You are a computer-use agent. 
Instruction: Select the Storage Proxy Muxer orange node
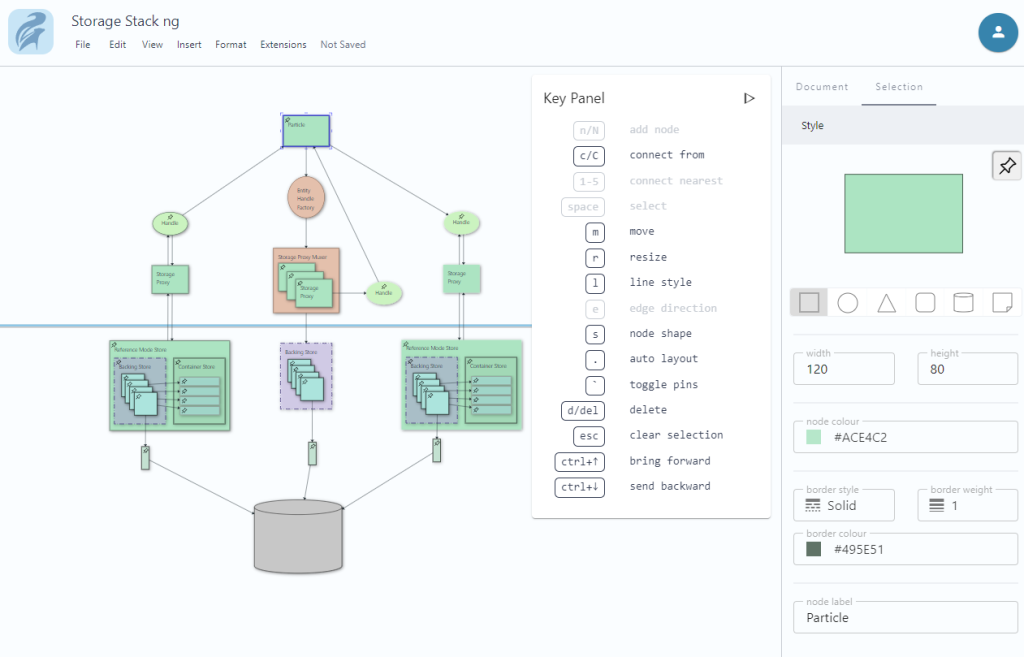[x=306, y=281]
